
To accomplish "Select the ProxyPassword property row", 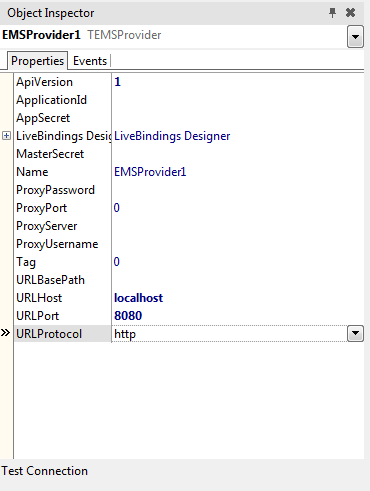I will (189, 190).
